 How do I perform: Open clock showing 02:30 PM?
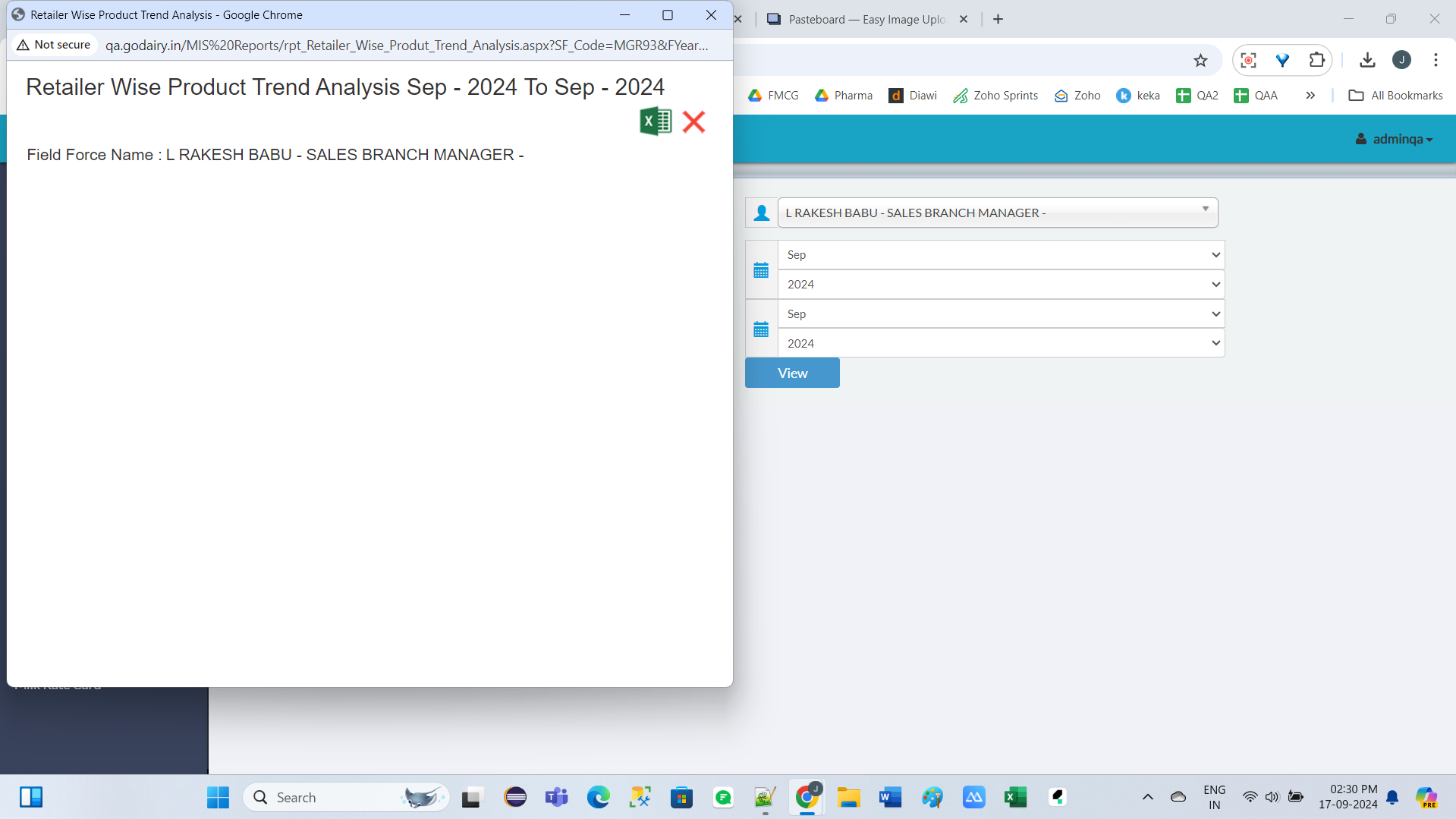pyautogui.click(x=1348, y=798)
